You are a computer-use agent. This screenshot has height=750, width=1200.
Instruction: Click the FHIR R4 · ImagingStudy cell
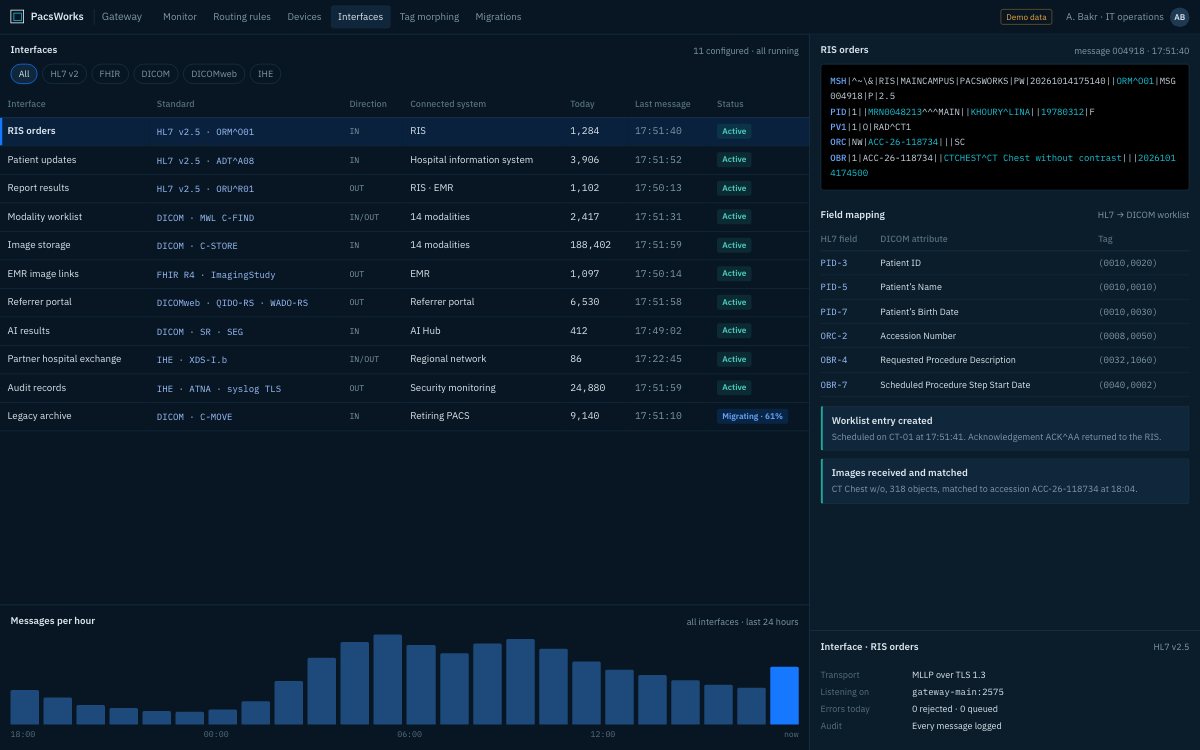point(216,274)
